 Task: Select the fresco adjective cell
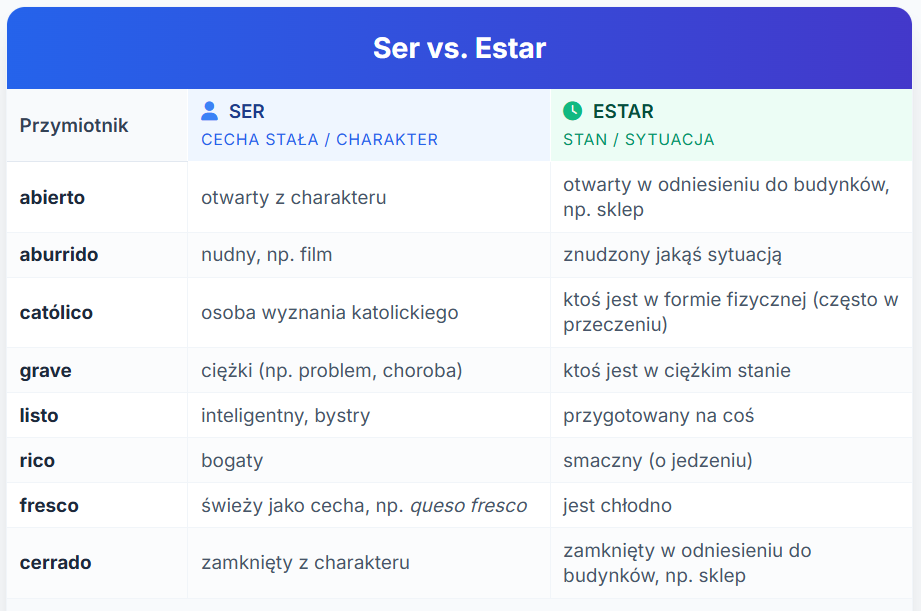pyautogui.click(x=98, y=505)
